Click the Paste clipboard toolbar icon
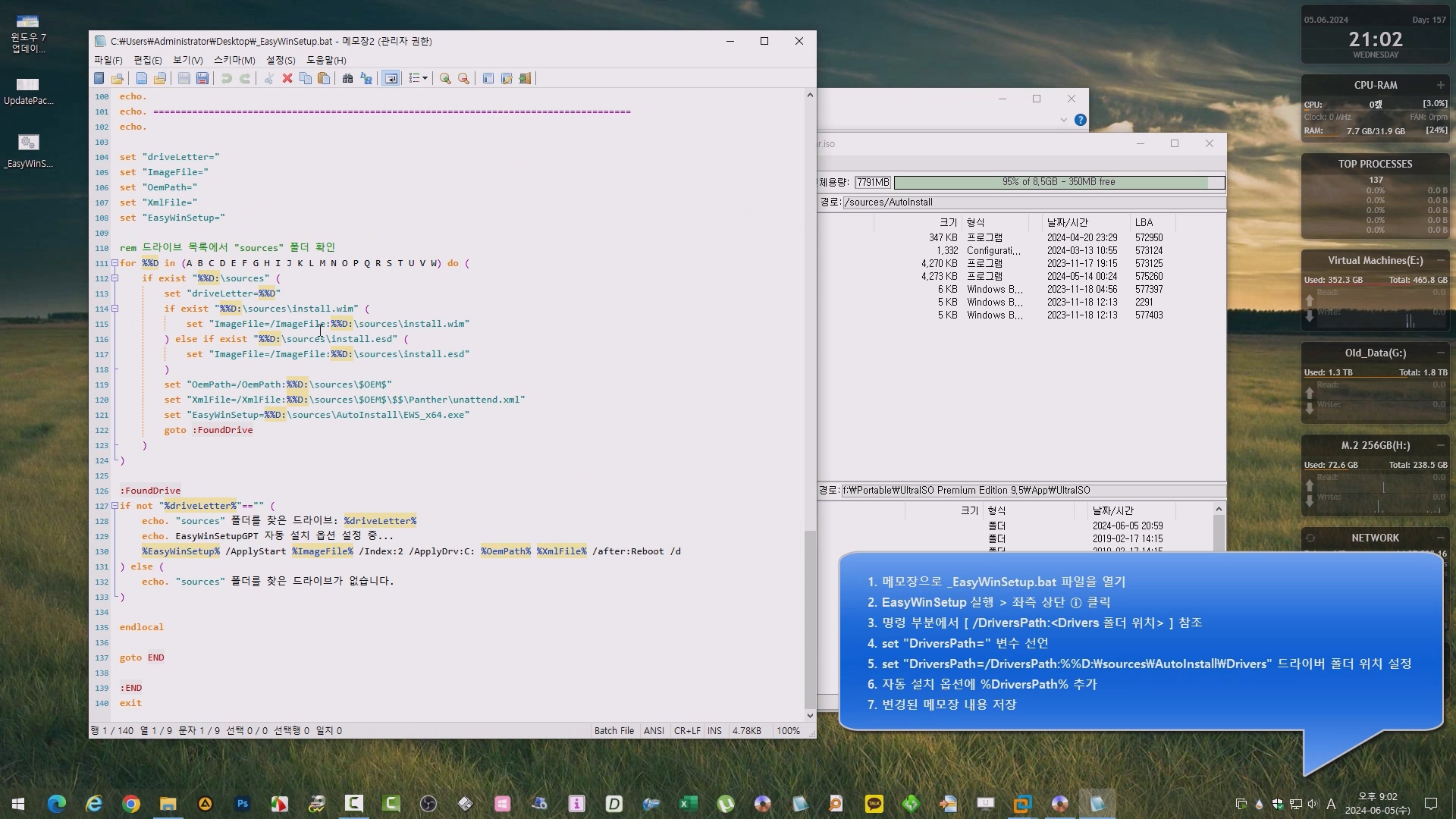The image size is (1456, 819). (324, 78)
